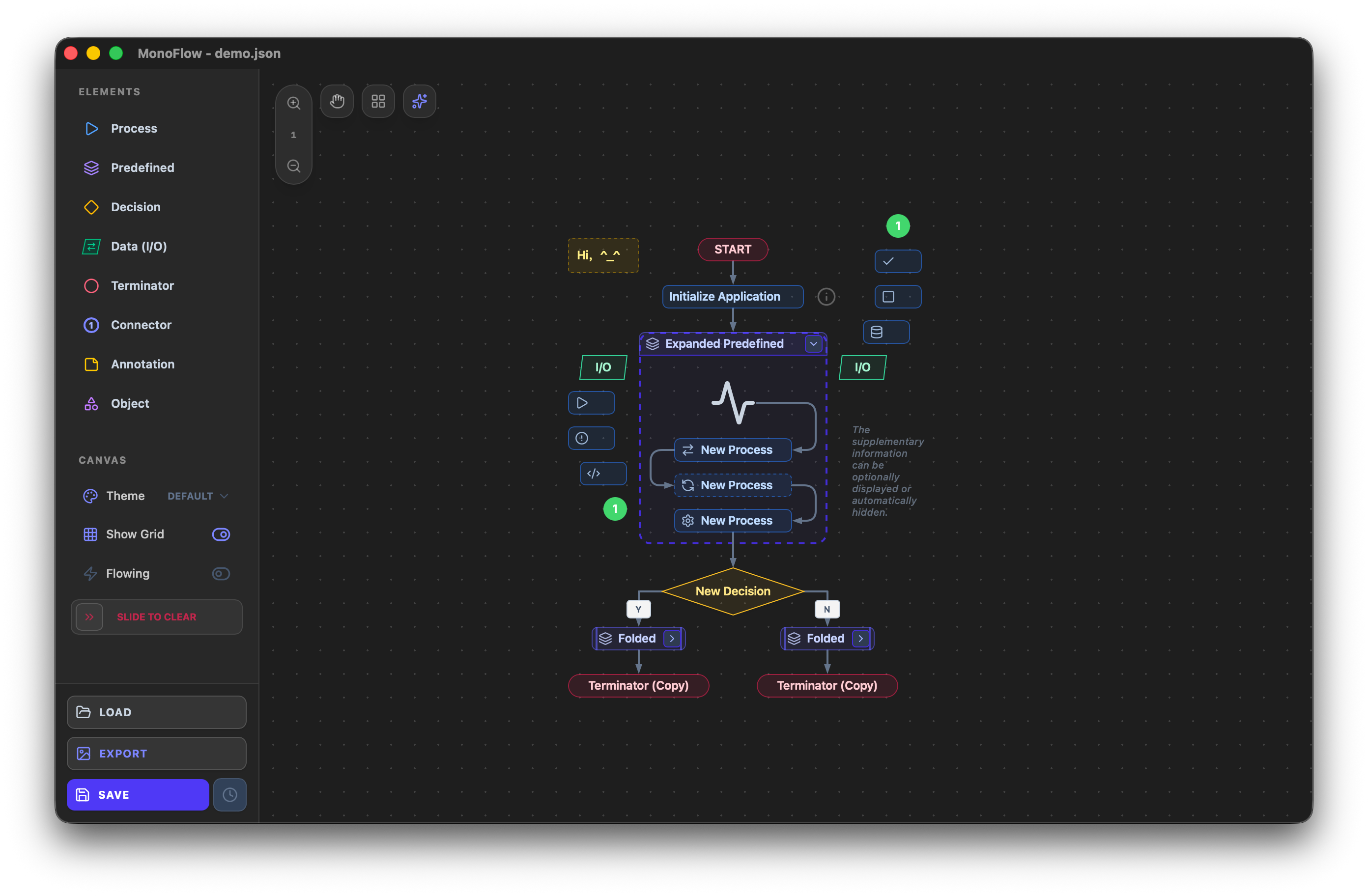Select Decision element in sidebar
Screen dimensions: 1368x896
point(136,207)
